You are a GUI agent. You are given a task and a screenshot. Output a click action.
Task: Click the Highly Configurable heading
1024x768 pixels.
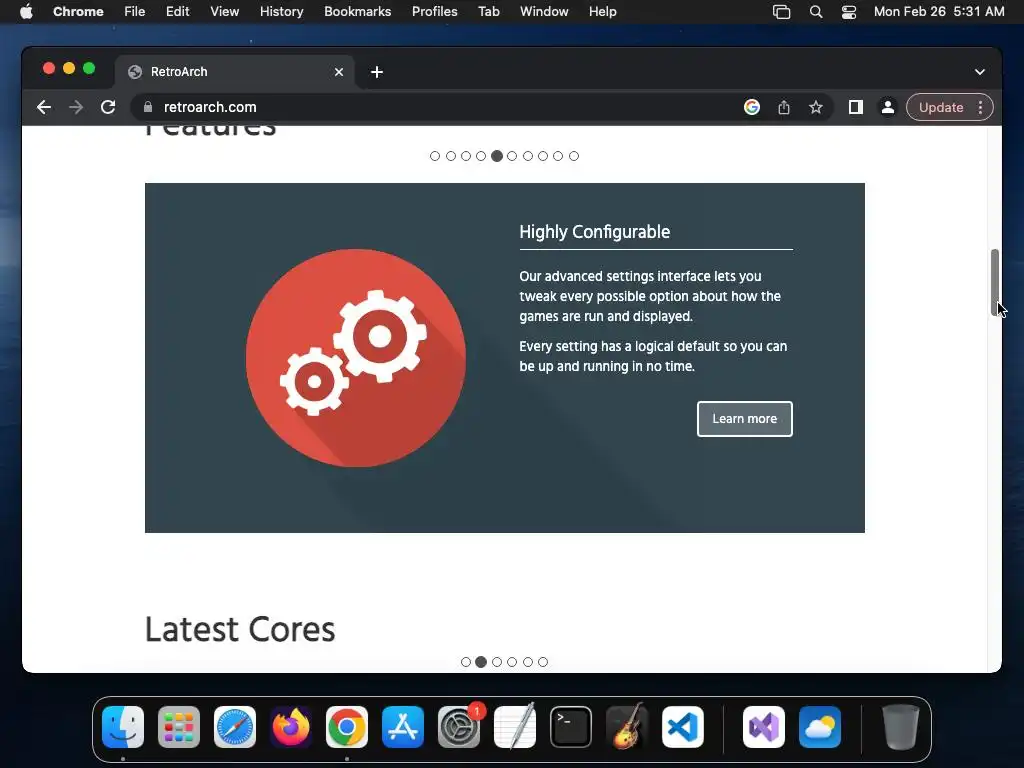pyautogui.click(x=594, y=232)
